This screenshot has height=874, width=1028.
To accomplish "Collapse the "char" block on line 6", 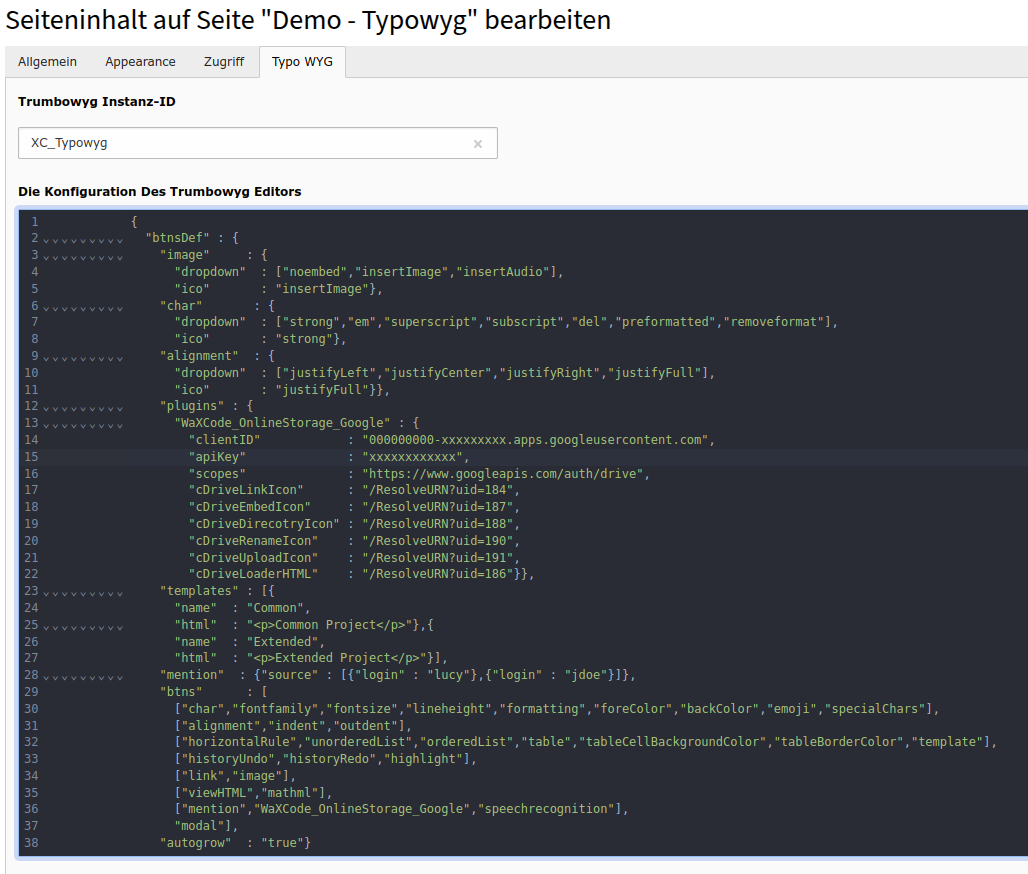I will pos(83,306).
